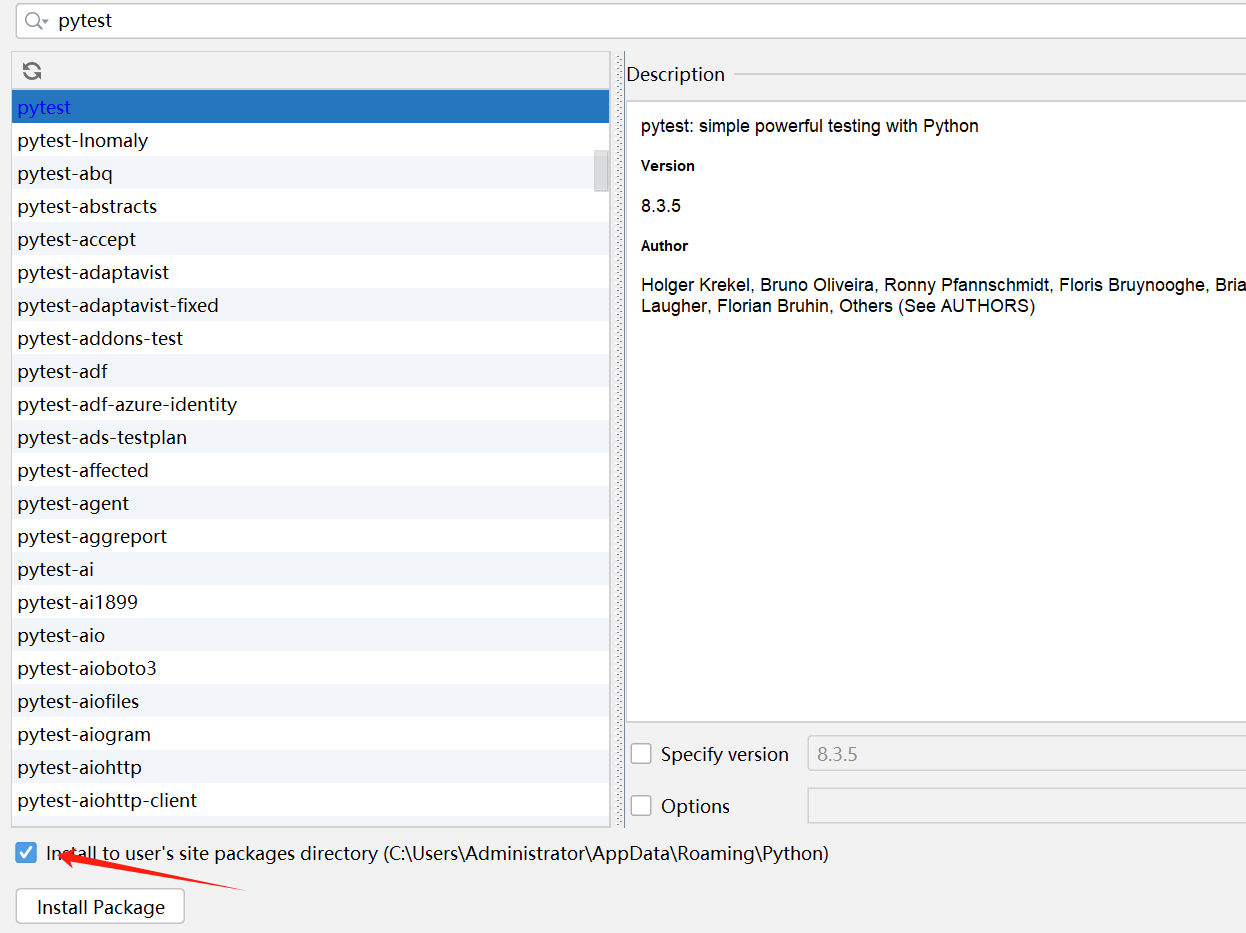Select pytest-accept in the list
The width and height of the screenshot is (1246, 933).
(x=310, y=239)
